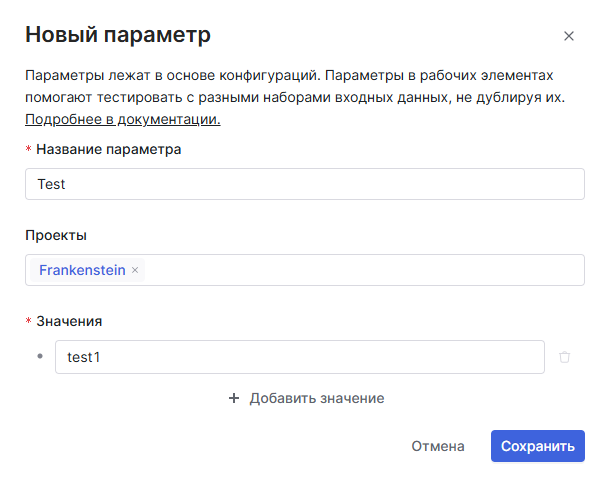Click the Значения label

tap(69, 321)
